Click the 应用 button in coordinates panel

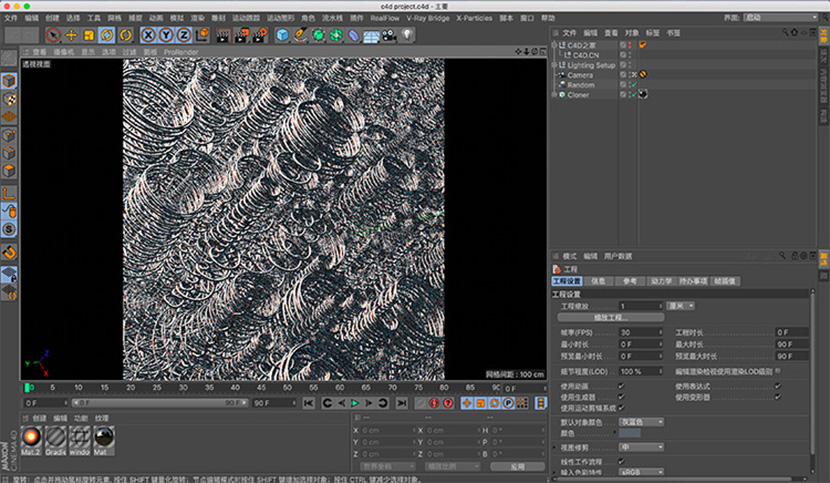tap(516, 466)
